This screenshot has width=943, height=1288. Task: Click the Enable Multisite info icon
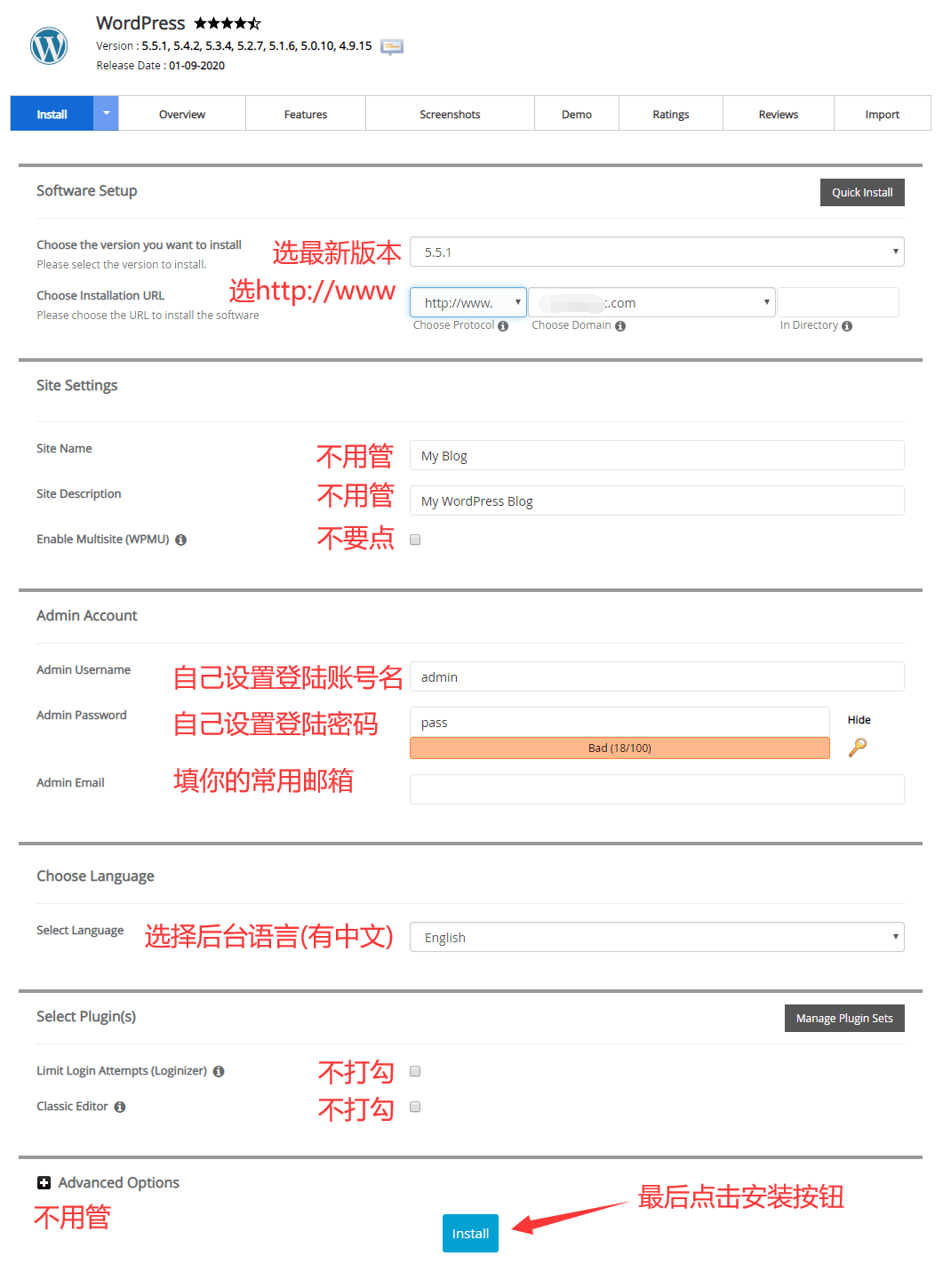click(180, 540)
